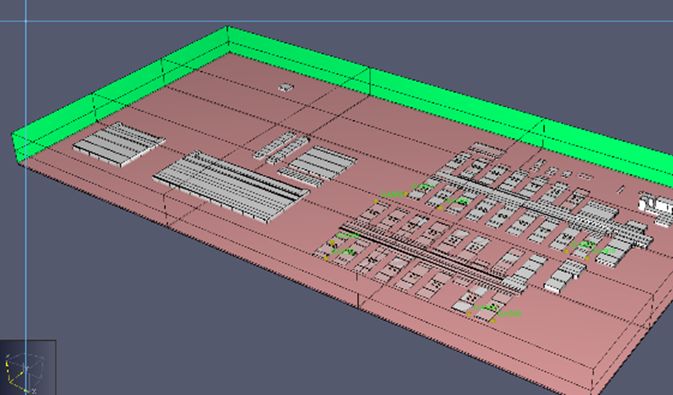Click the X axis label on orientation widget
The height and width of the screenshot is (395, 673).
pos(33,391)
